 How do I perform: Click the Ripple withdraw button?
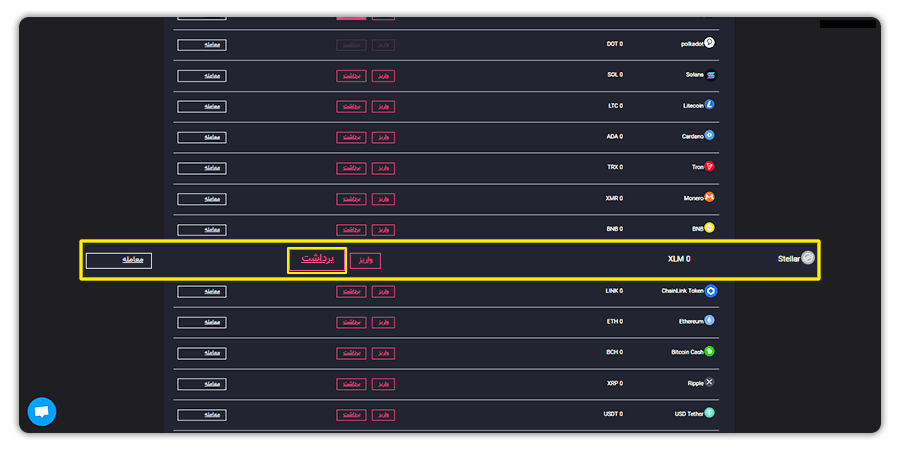click(x=351, y=384)
